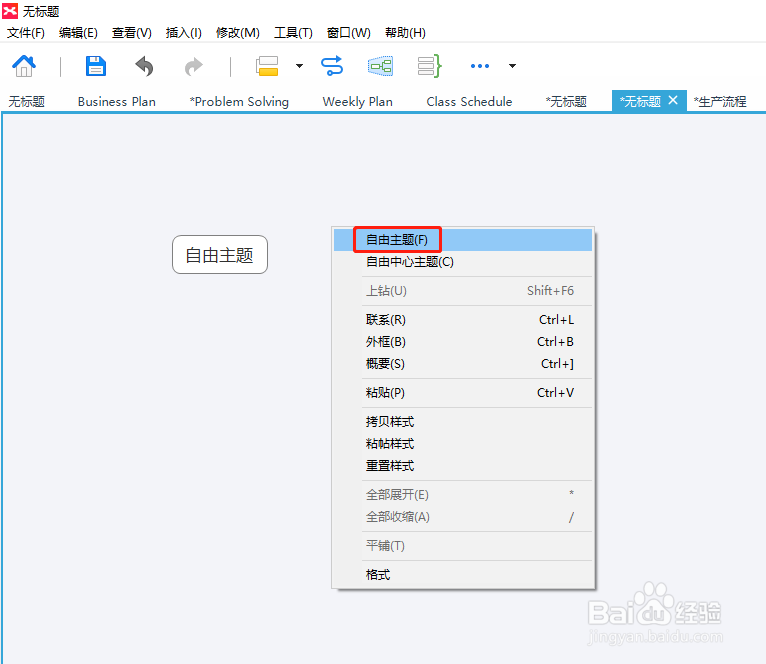This screenshot has width=766, height=664.
Task: Switch to the first 无标题 tab
Action: point(26,102)
